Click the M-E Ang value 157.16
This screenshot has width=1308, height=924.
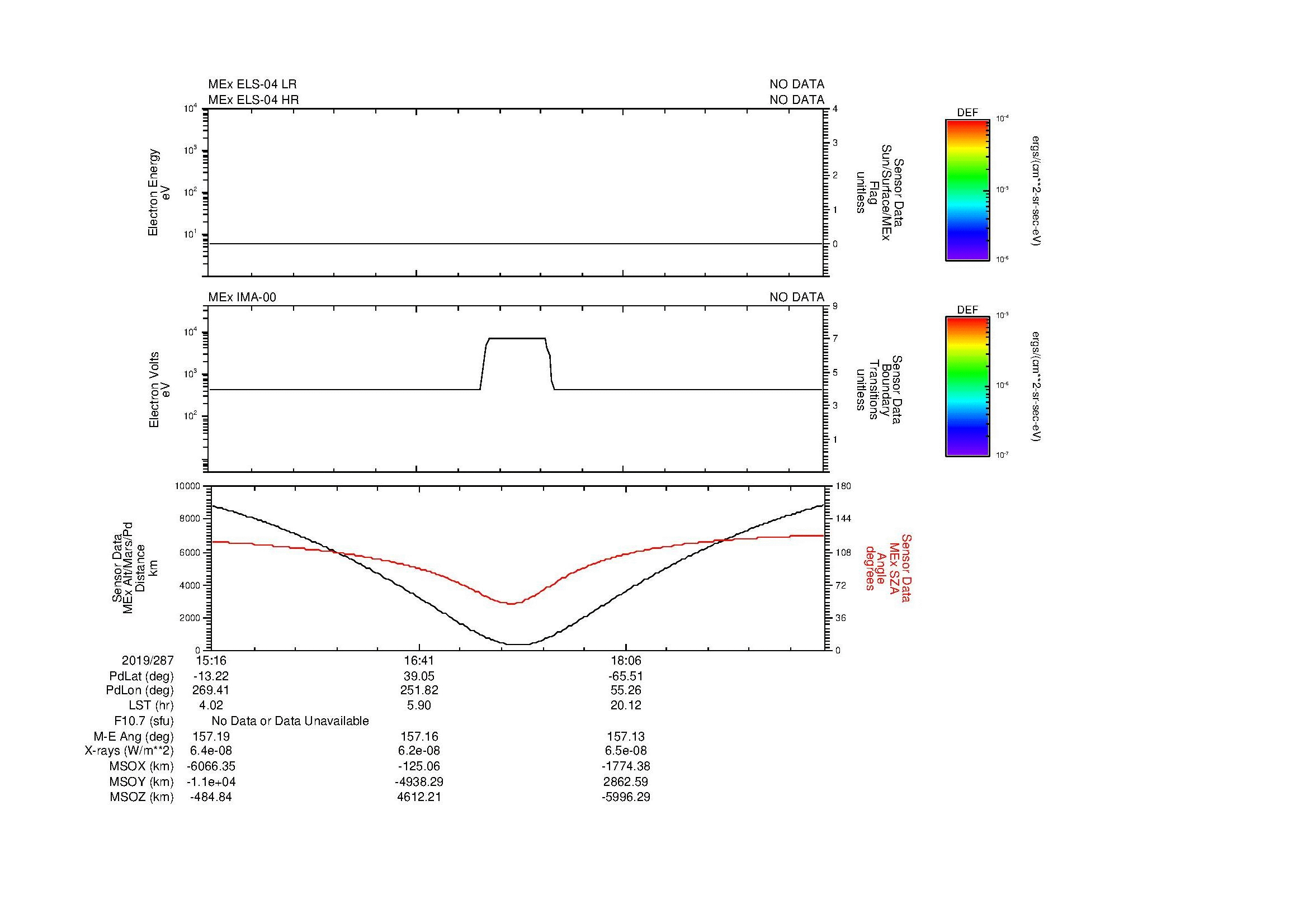click(x=419, y=737)
